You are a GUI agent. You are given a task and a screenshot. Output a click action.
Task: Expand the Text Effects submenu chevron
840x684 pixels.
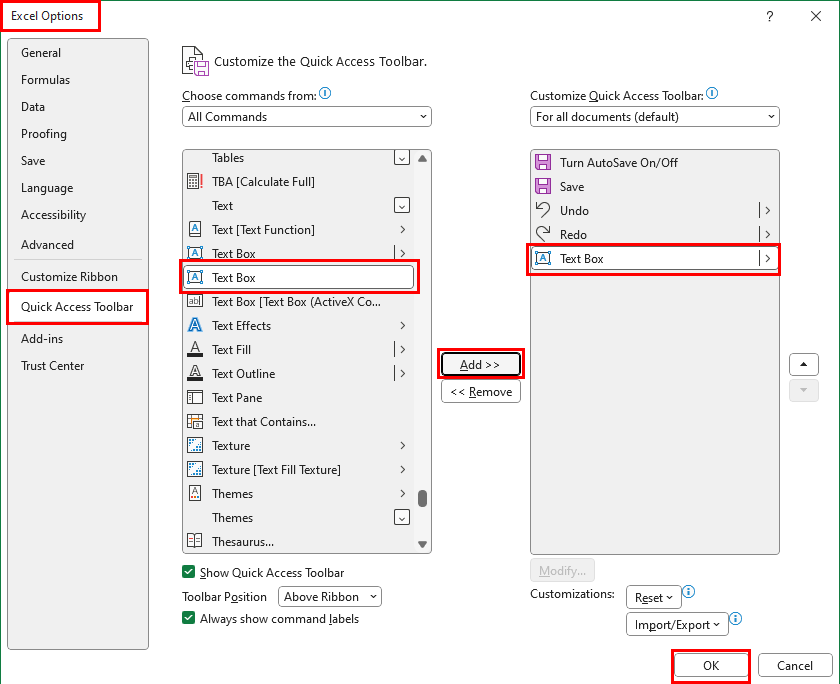click(403, 325)
